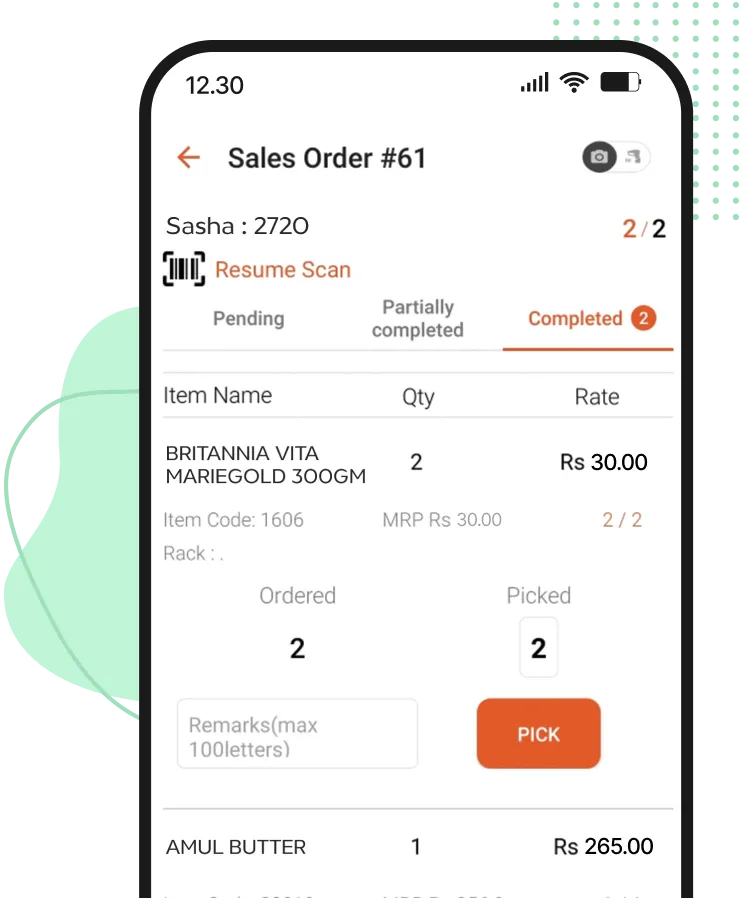Tap the battery status icon
The image size is (742, 898).
click(621, 82)
